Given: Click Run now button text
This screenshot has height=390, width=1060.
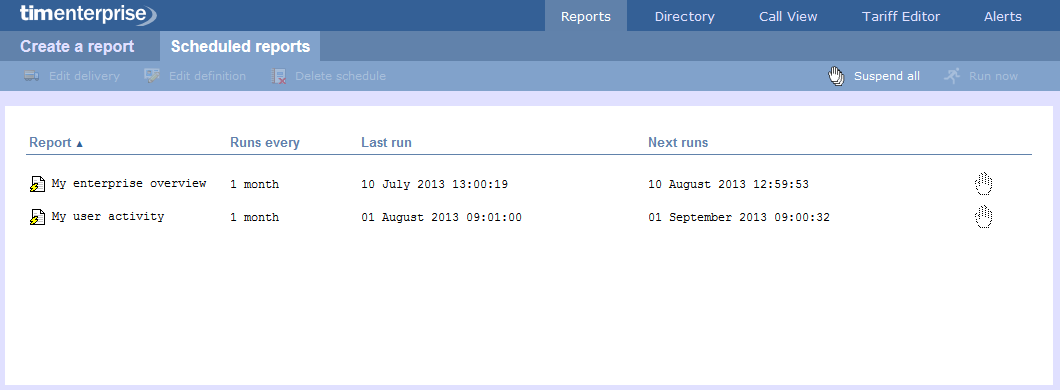Looking at the screenshot, I should click(x=993, y=76).
